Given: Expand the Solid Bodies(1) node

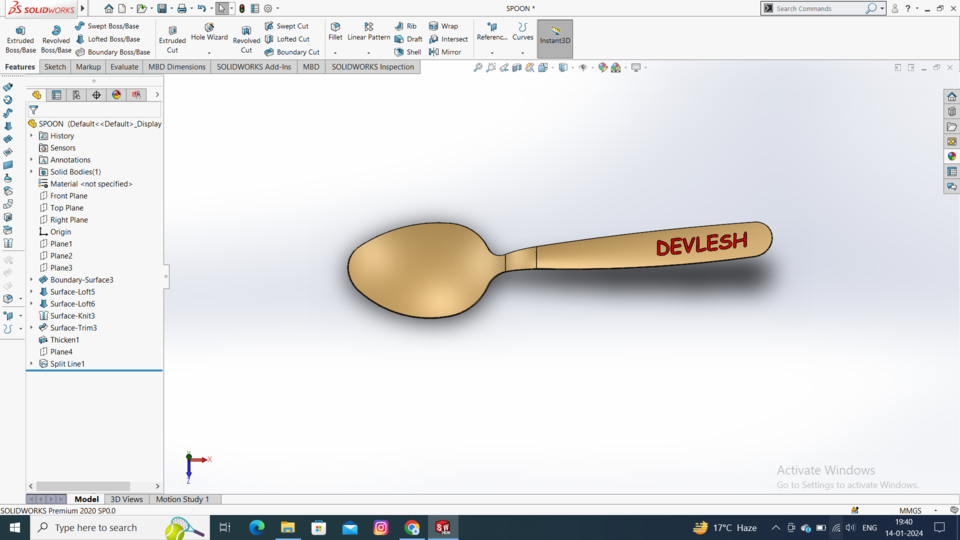Looking at the screenshot, I should click(x=32, y=172).
